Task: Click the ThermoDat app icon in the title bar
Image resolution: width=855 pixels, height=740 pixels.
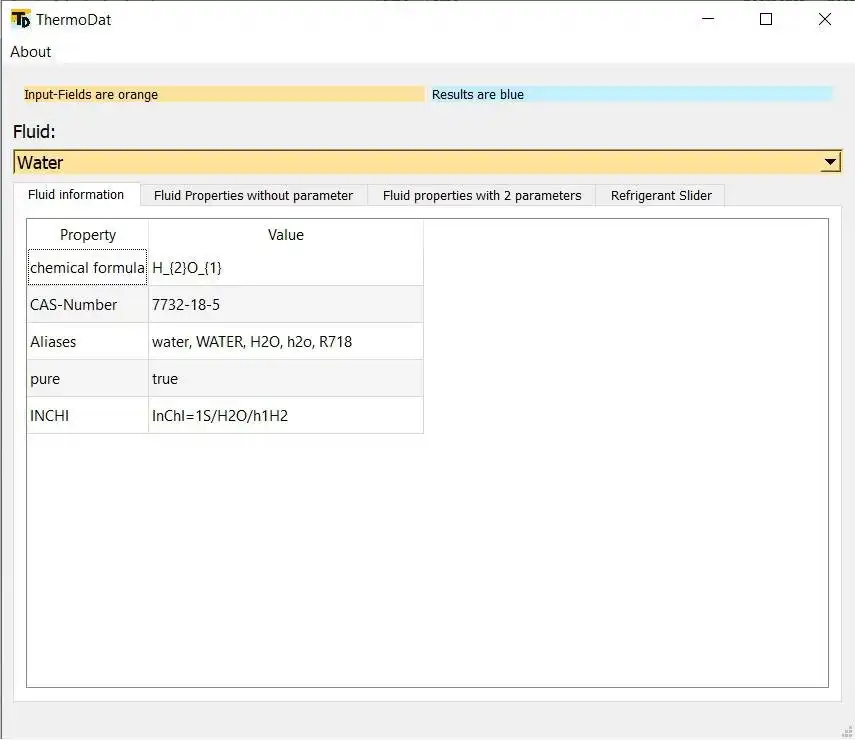Action: point(22,18)
